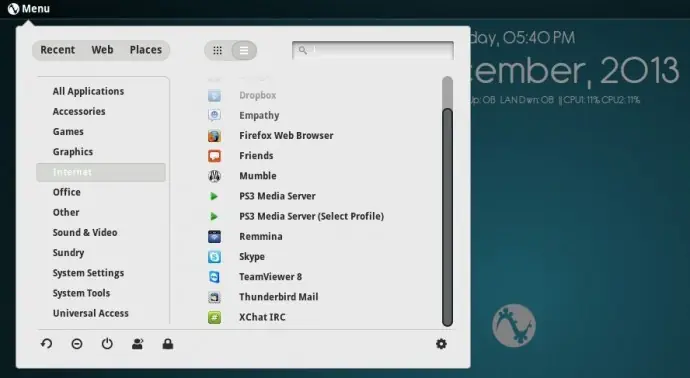Click the switch user icon

pos(137,344)
